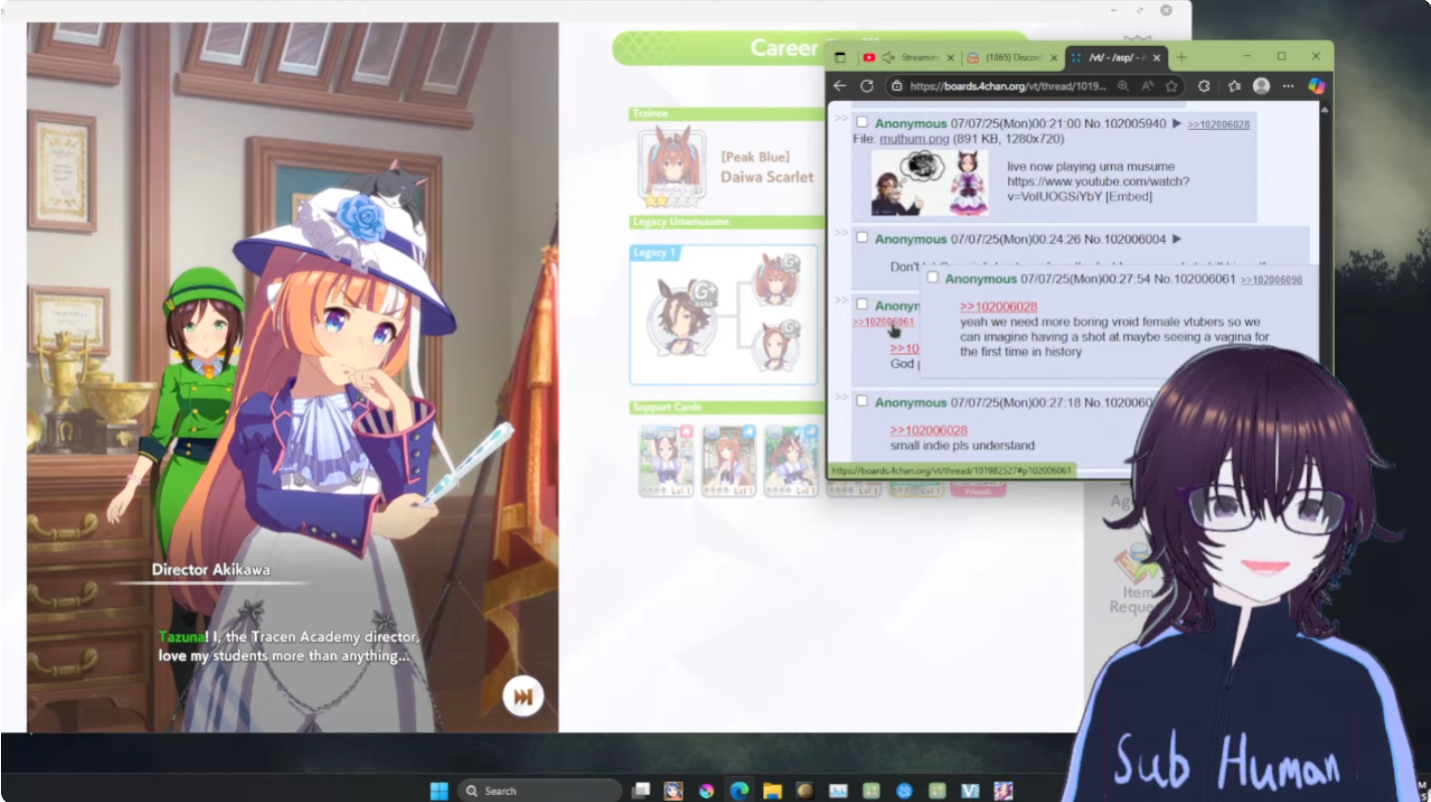This screenshot has height=802, width=1431.
Task: Open Read Aloud in Edge's address bar
Action: (1147, 86)
